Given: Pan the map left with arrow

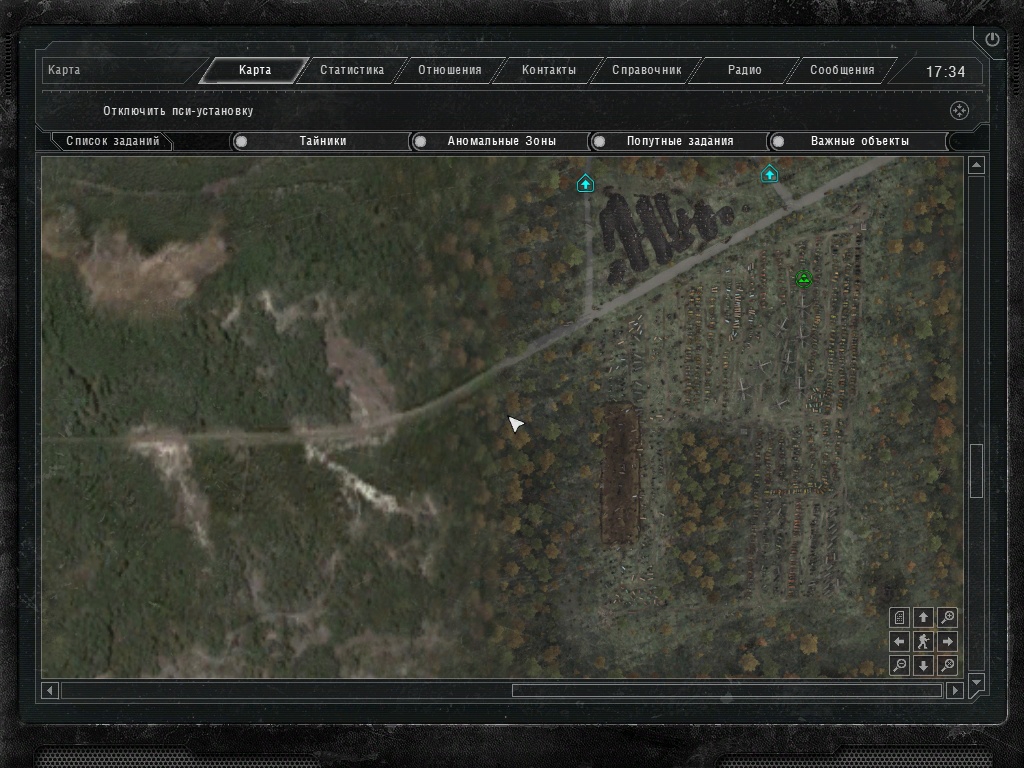Looking at the screenshot, I should click(899, 641).
